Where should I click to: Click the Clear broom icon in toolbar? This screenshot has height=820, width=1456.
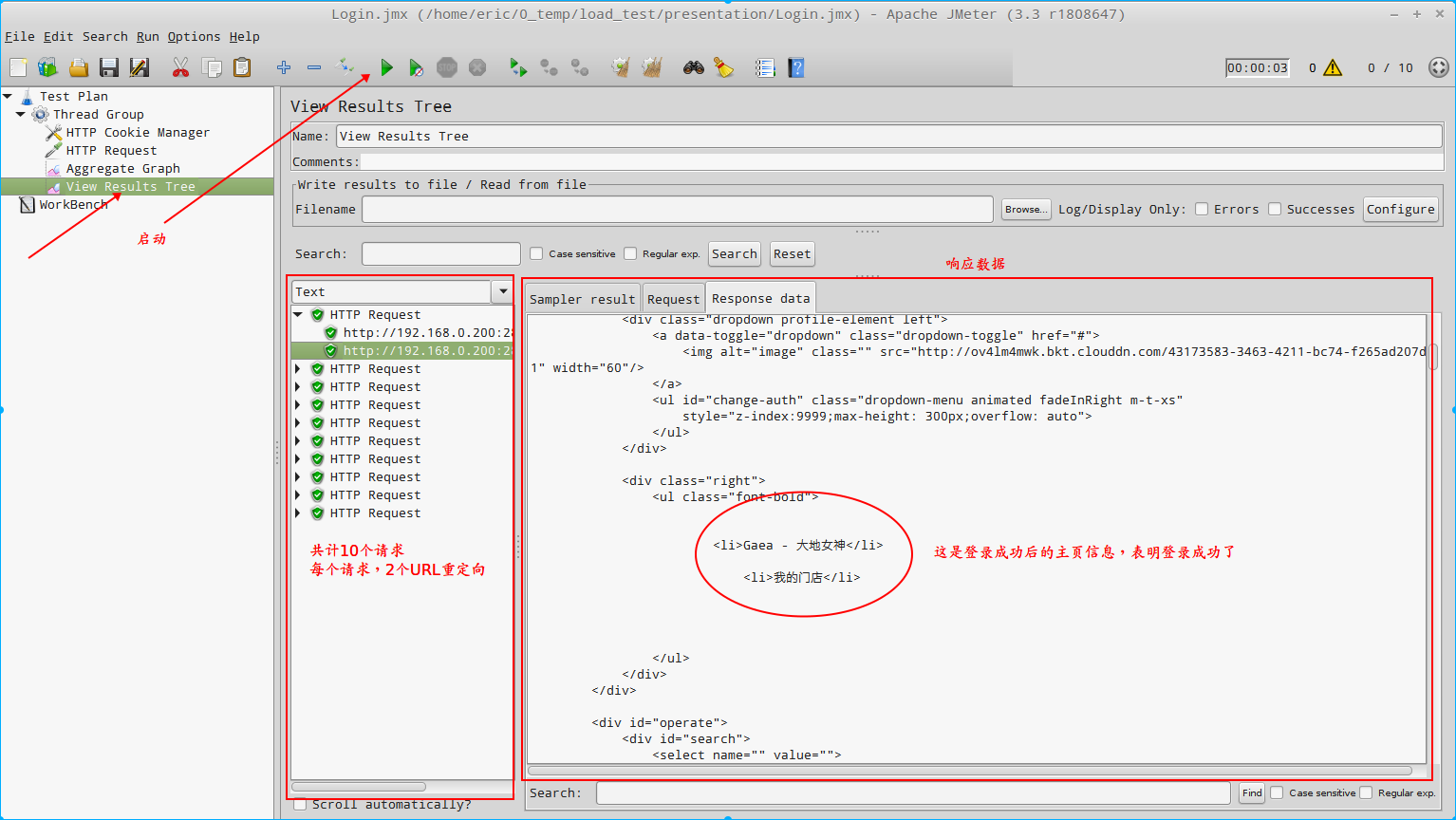tap(723, 67)
